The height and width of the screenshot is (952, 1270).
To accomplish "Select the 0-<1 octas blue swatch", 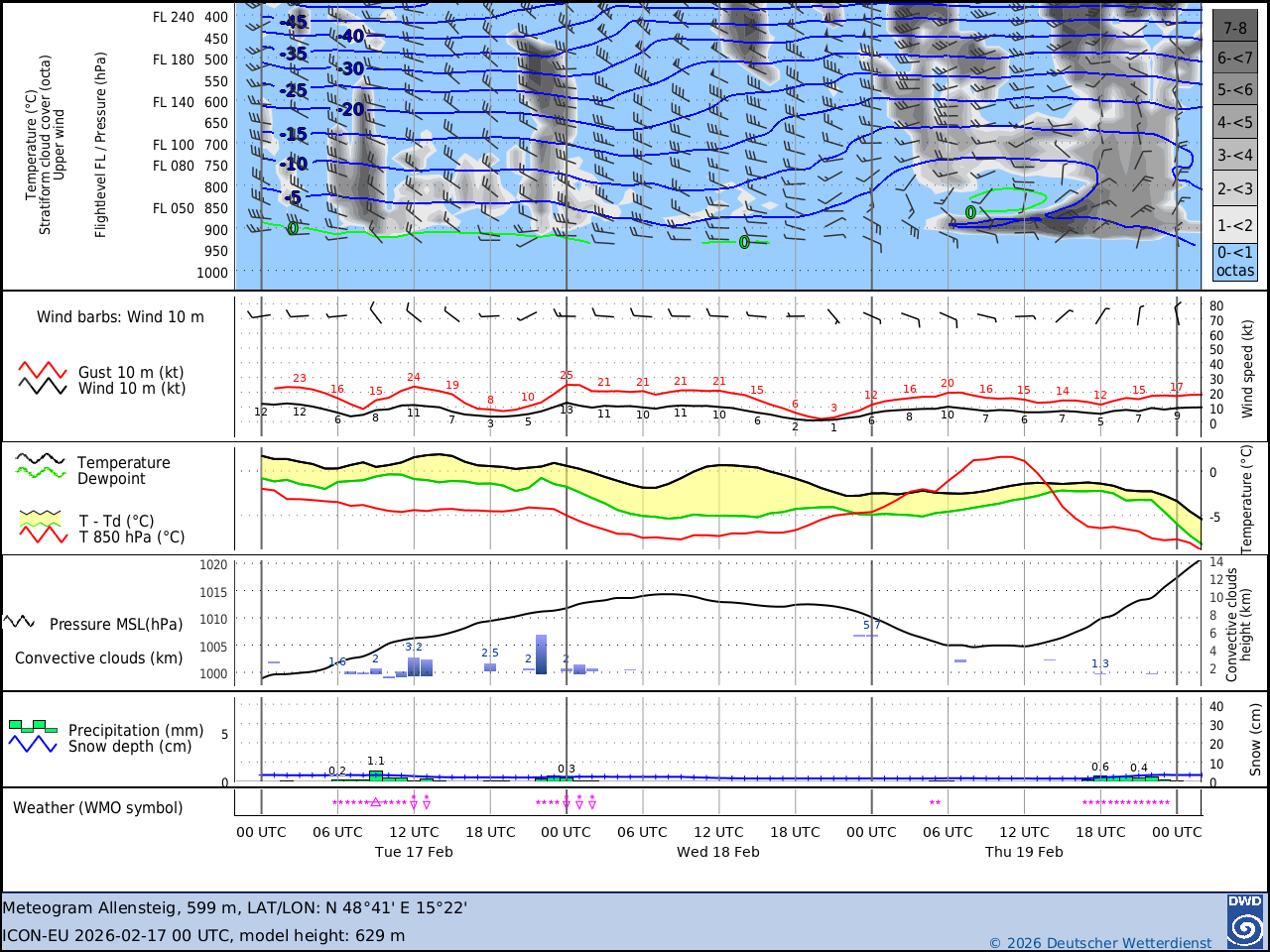I will pos(1235,262).
